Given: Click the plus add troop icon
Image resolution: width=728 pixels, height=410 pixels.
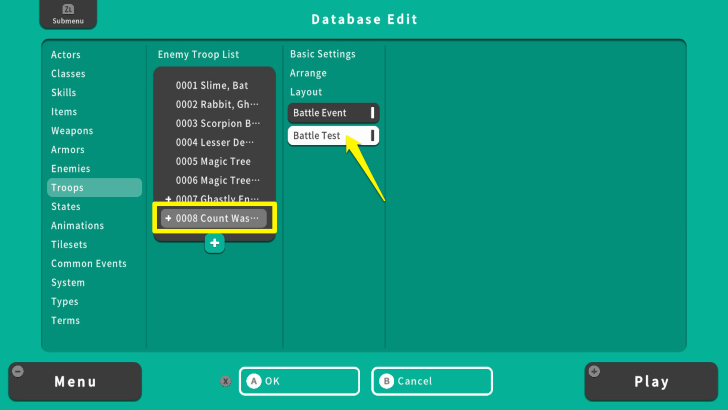Looking at the screenshot, I should tap(214, 243).
